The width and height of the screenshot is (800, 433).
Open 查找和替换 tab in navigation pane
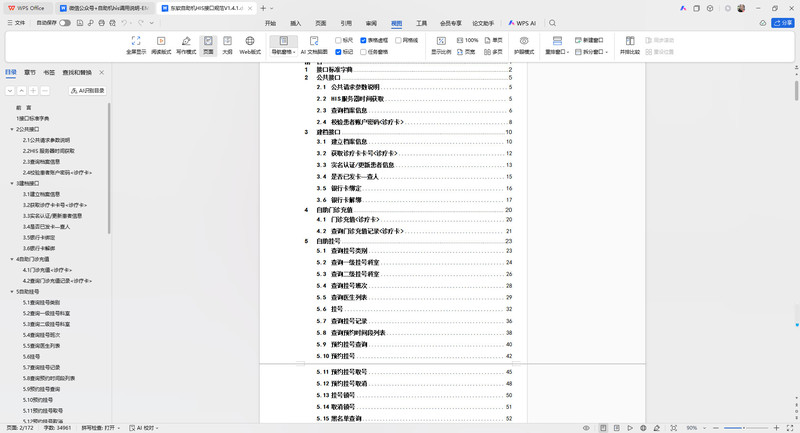[77, 72]
